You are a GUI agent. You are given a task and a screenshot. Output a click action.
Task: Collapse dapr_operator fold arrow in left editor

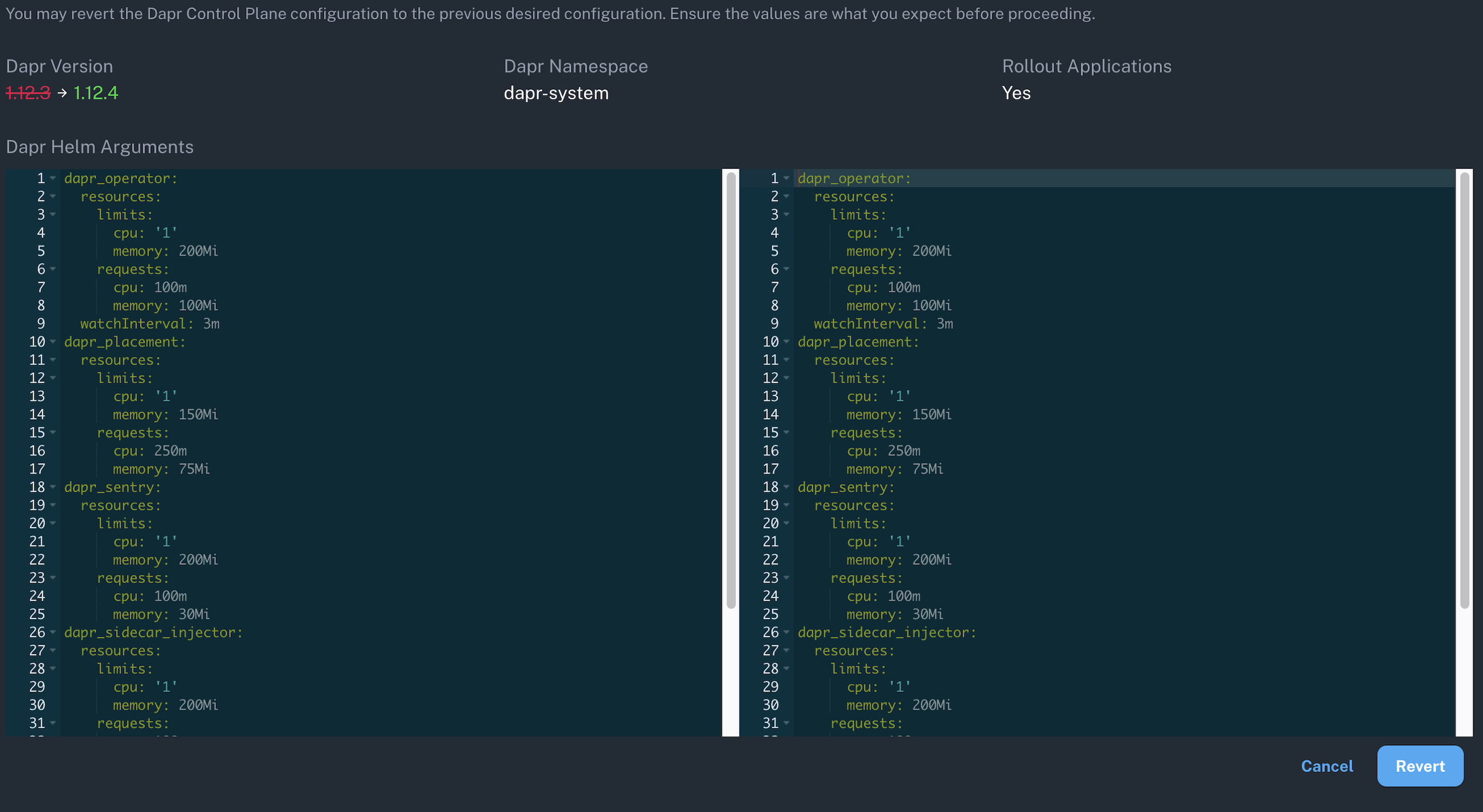coord(53,178)
